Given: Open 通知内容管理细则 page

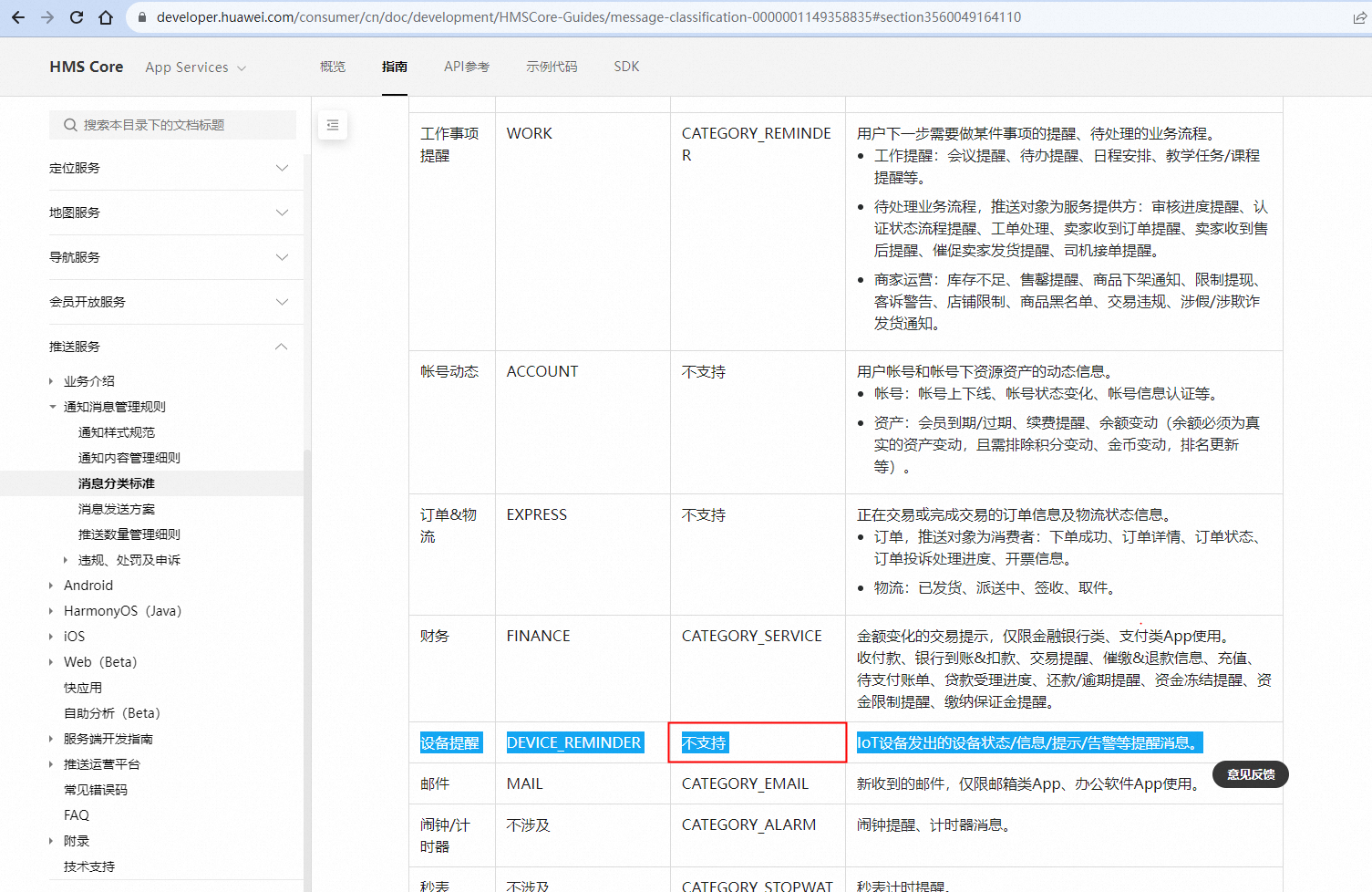Looking at the screenshot, I should pos(129,458).
